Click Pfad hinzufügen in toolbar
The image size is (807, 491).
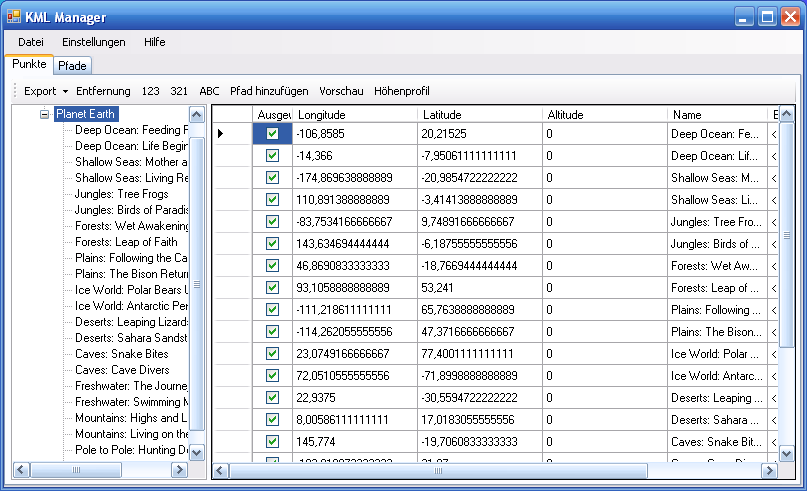(x=269, y=91)
